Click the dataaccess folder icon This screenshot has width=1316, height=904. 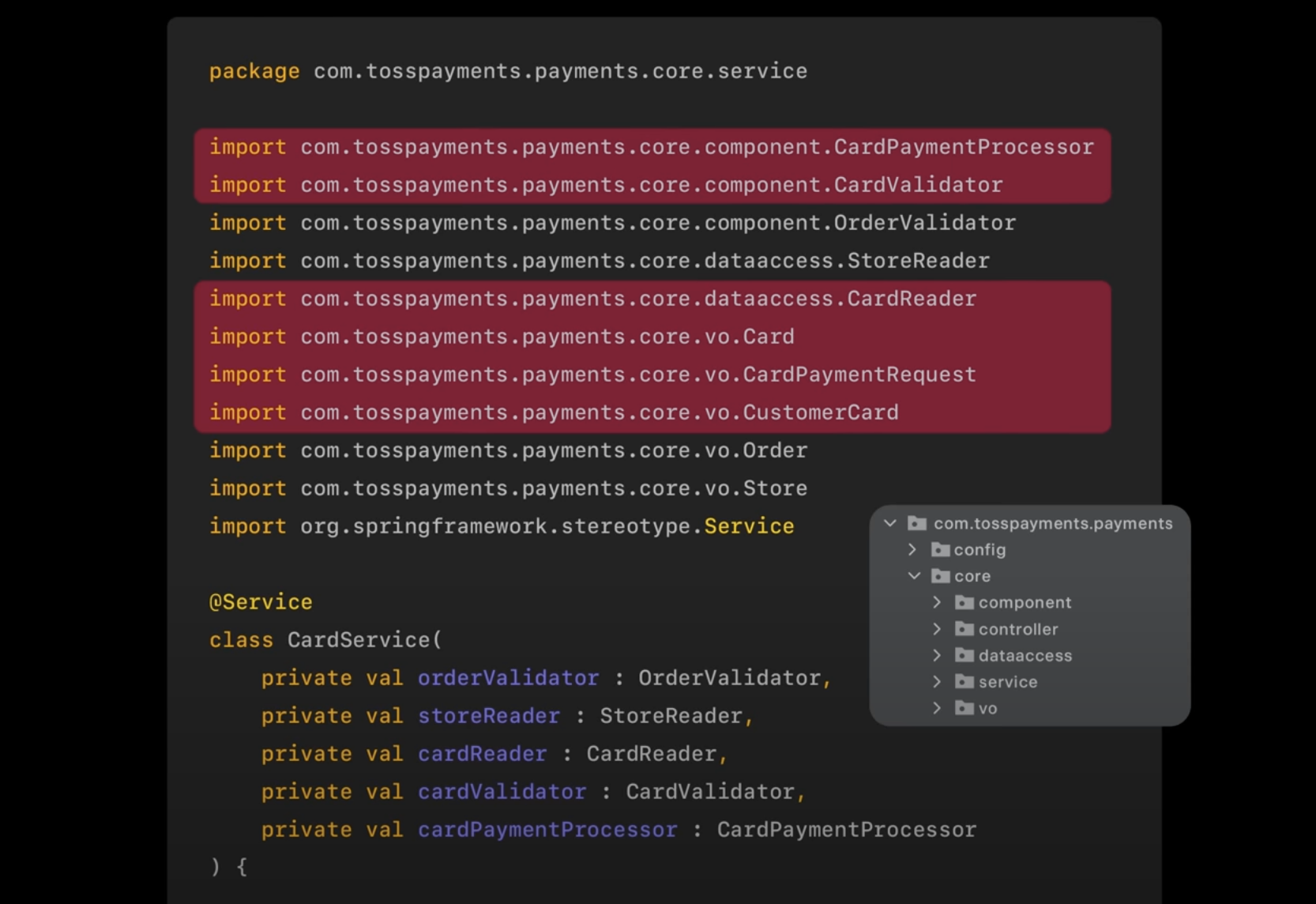[964, 655]
